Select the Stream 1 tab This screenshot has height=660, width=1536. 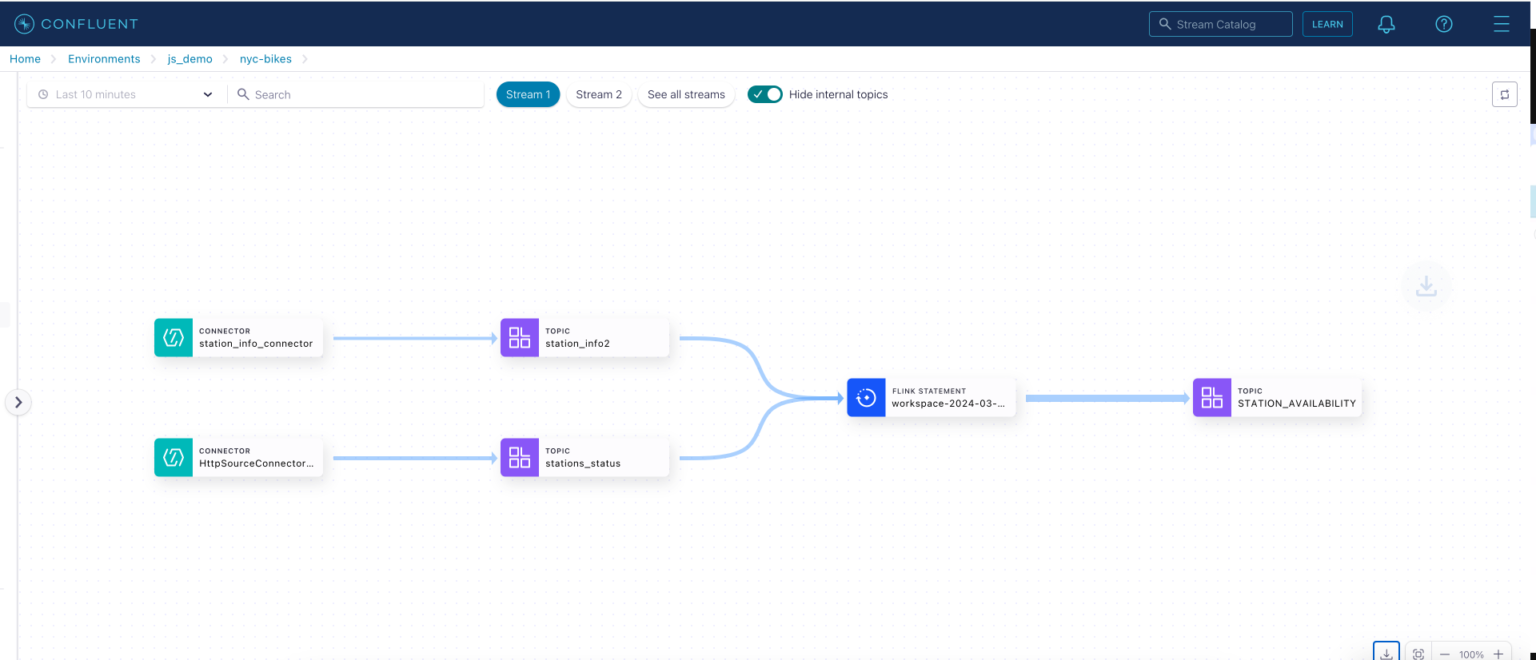(528, 94)
